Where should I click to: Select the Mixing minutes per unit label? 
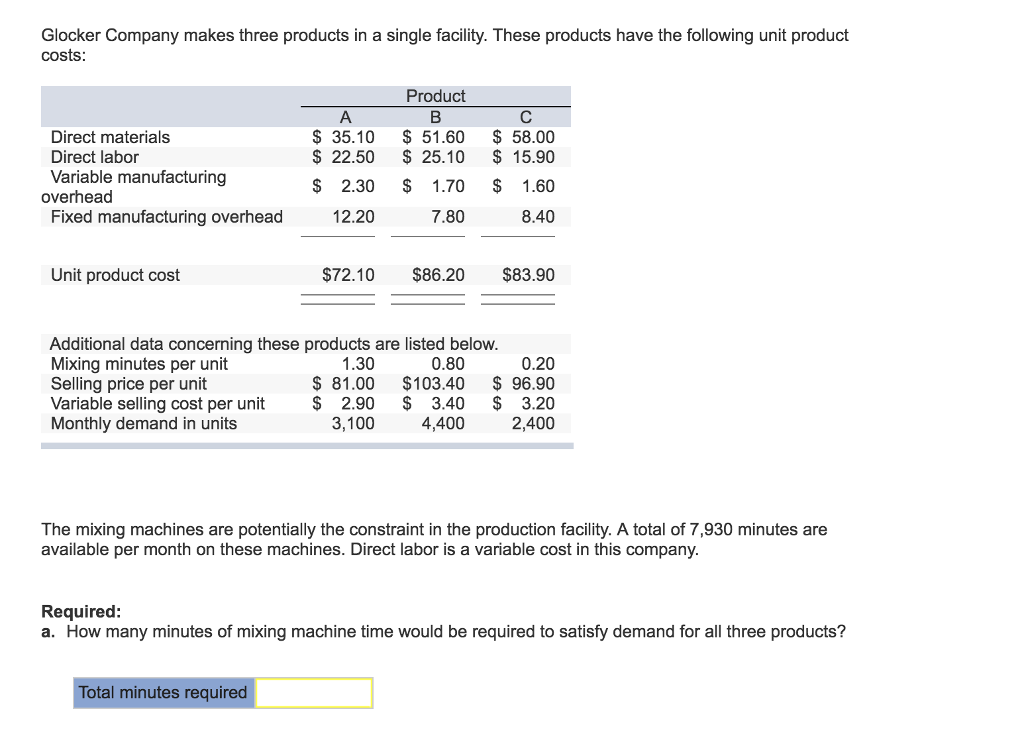[x=139, y=363]
